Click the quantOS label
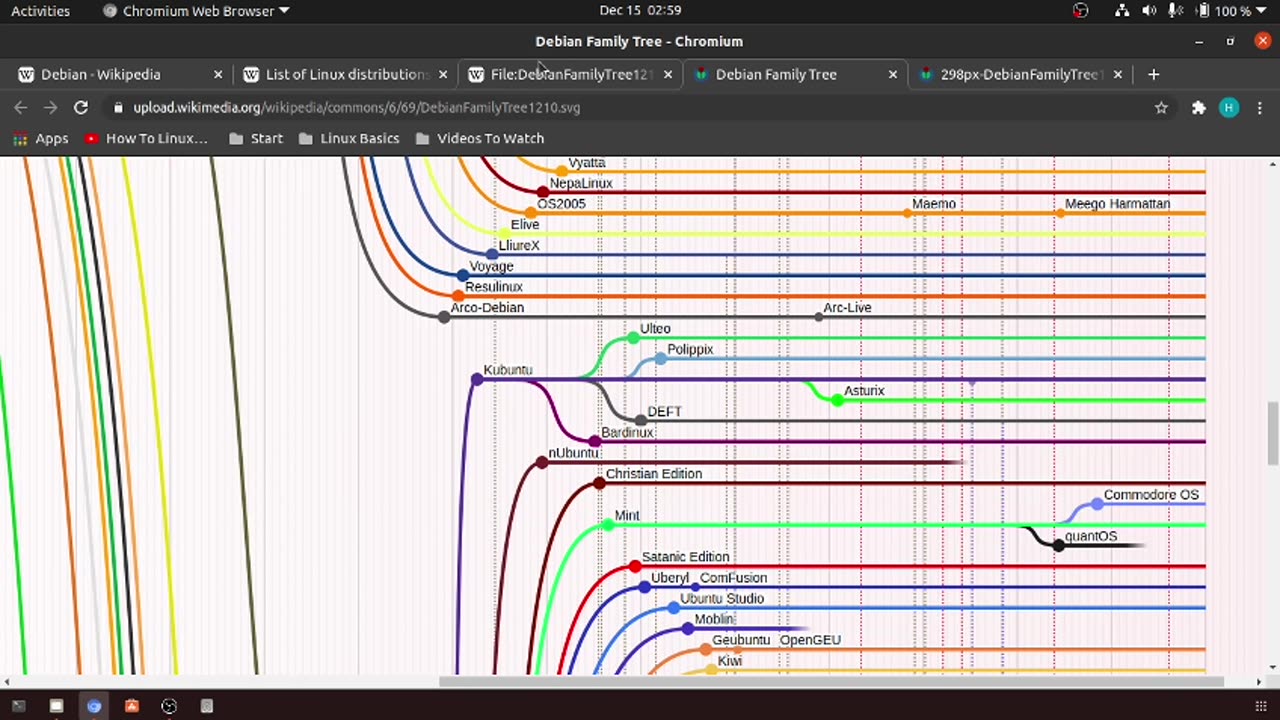This screenshot has width=1280, height=720. point(1091,536)
